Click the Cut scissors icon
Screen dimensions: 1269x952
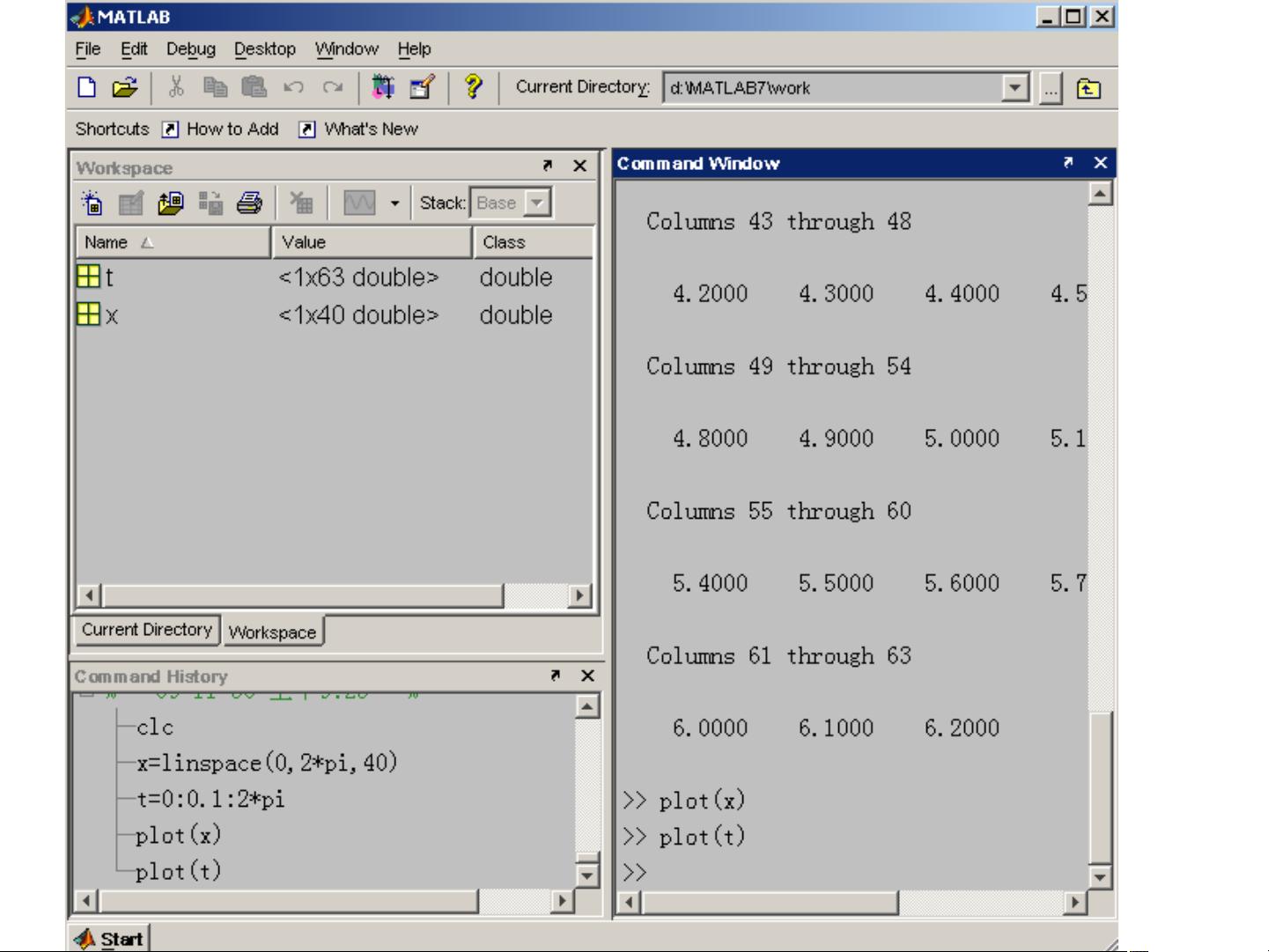click(176, 86)
